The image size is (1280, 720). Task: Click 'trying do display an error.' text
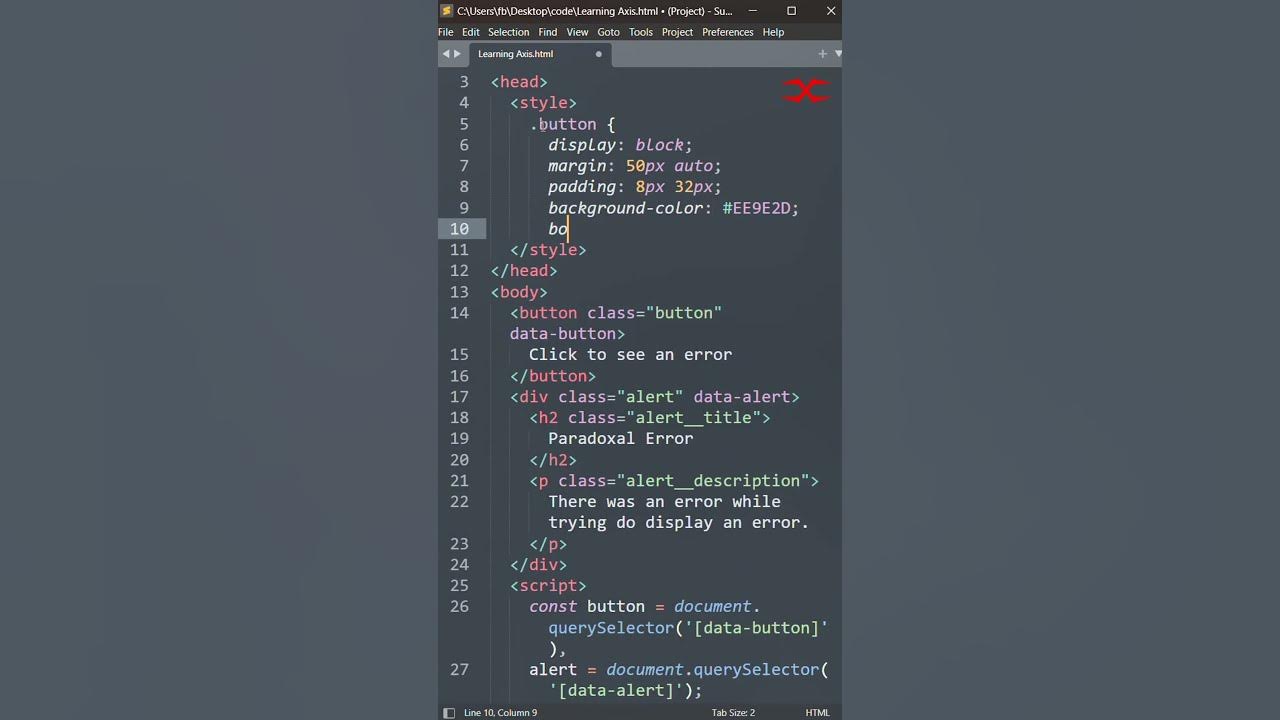coord(678,523)
